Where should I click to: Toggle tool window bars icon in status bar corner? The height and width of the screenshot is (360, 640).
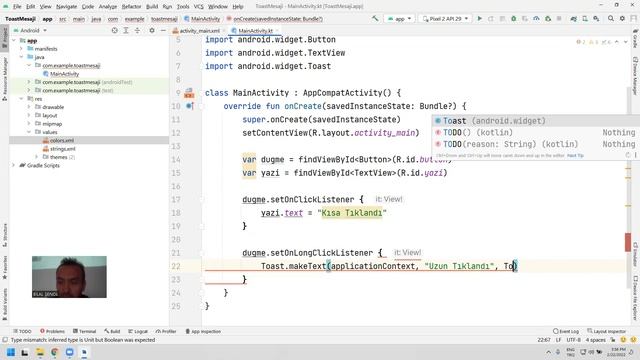coord(5,340)
